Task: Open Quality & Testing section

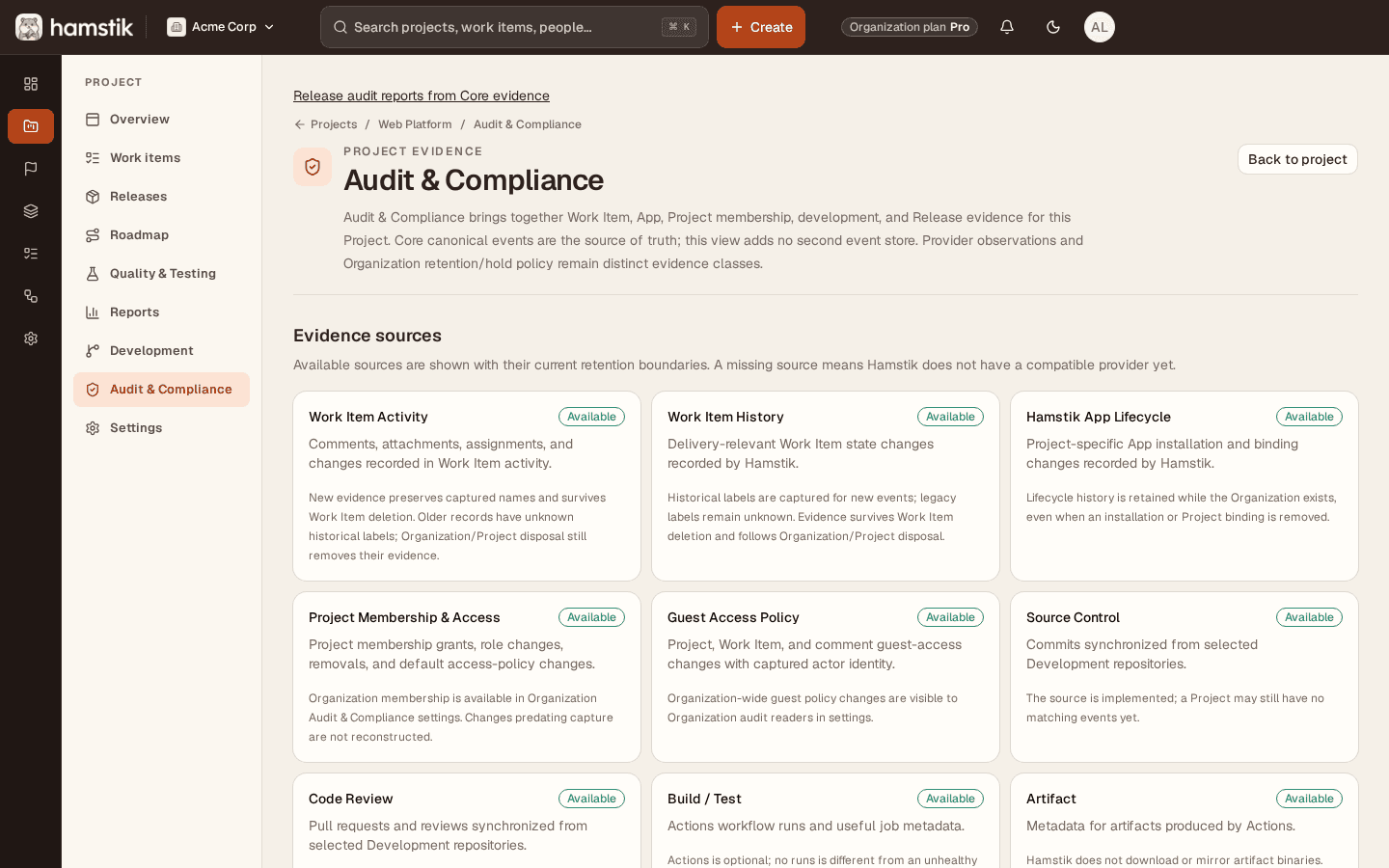Action: coord(161,274)
